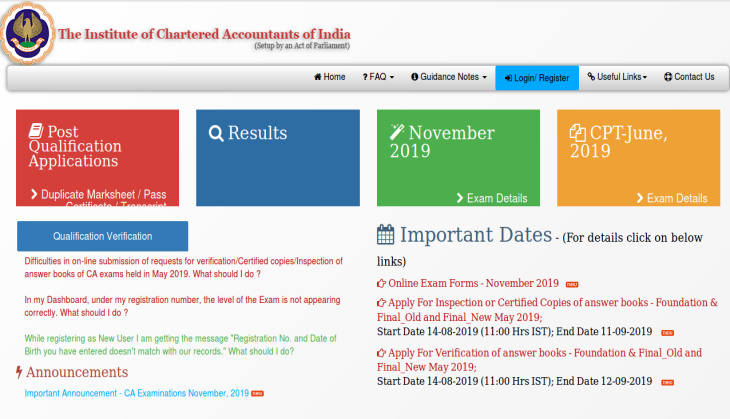The image size is (730, 419).
Task: Click new badge after End Date 11-09-2019
Action: pos(668,333)
